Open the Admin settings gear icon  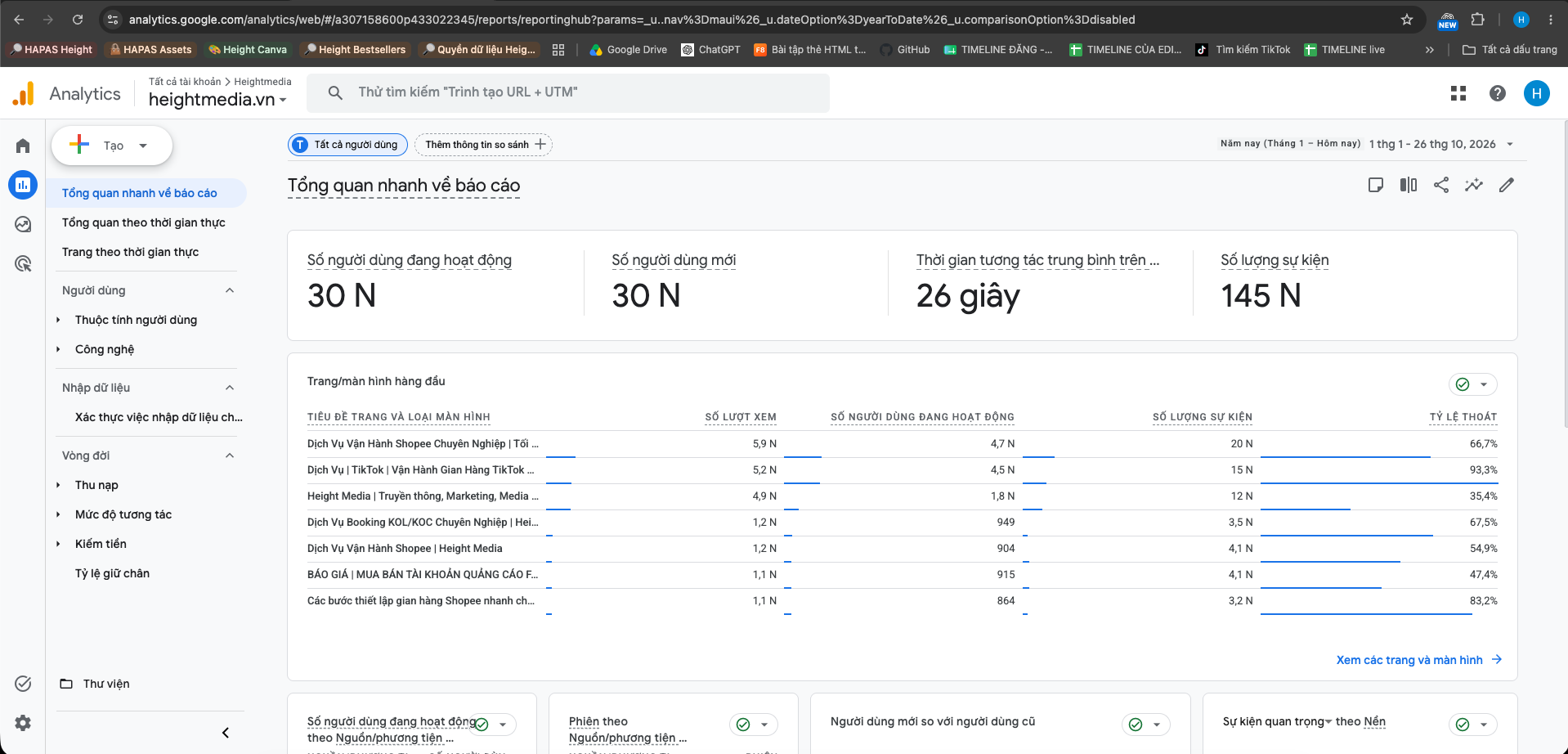pyautogui.click(x=23, y=723)
